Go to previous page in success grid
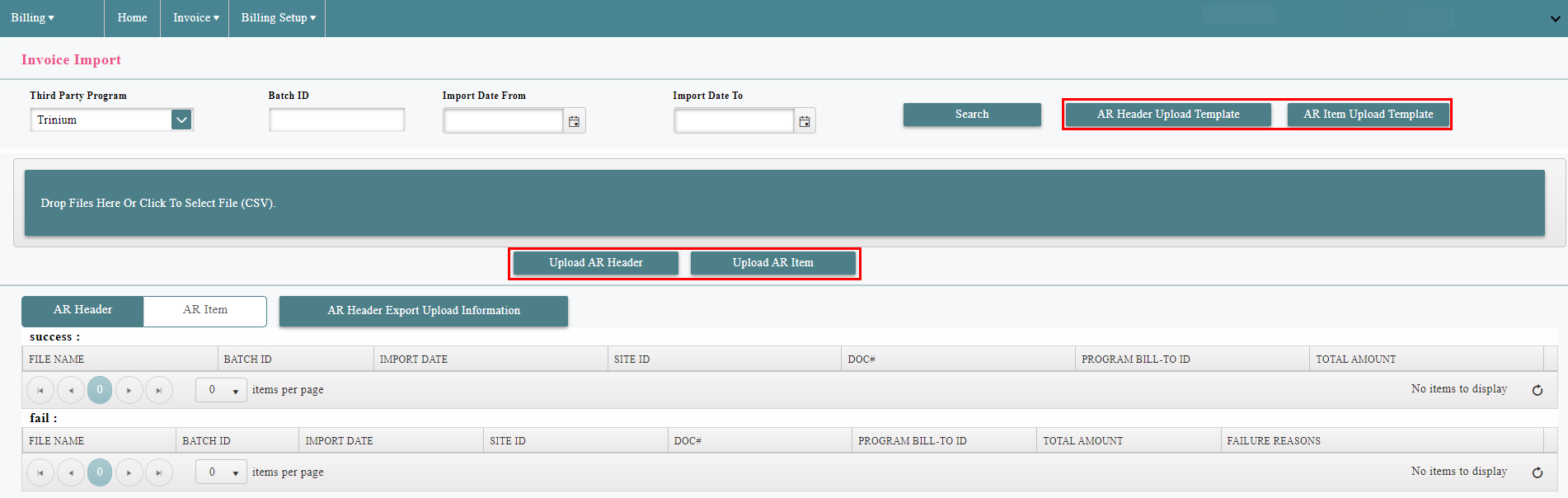The width and height of the screenshot is (1568, 498). pos(71,390)
